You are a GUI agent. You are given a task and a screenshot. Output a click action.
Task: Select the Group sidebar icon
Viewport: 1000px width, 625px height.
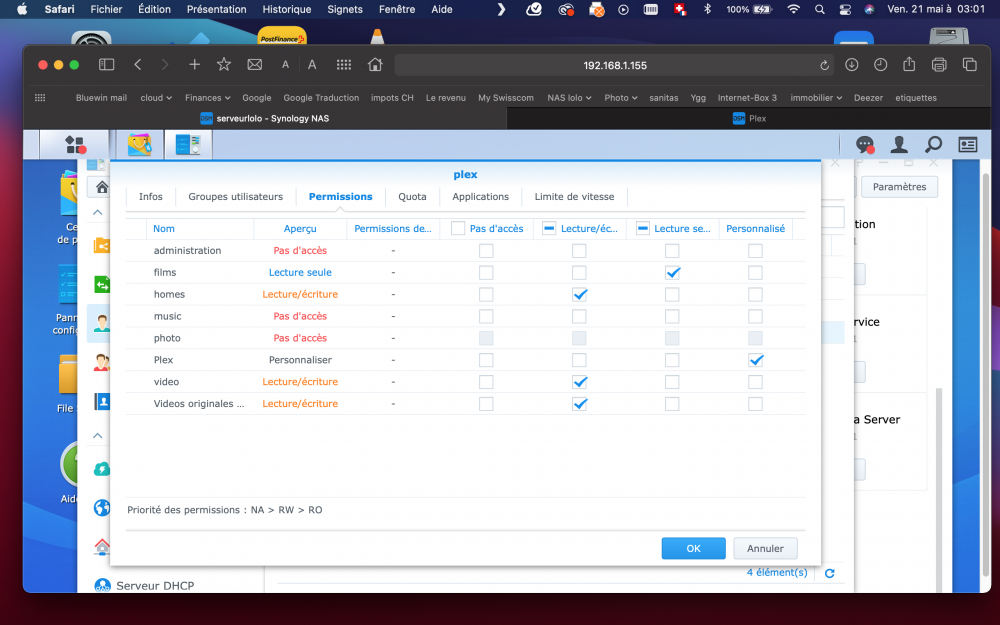tap(102, 362)
